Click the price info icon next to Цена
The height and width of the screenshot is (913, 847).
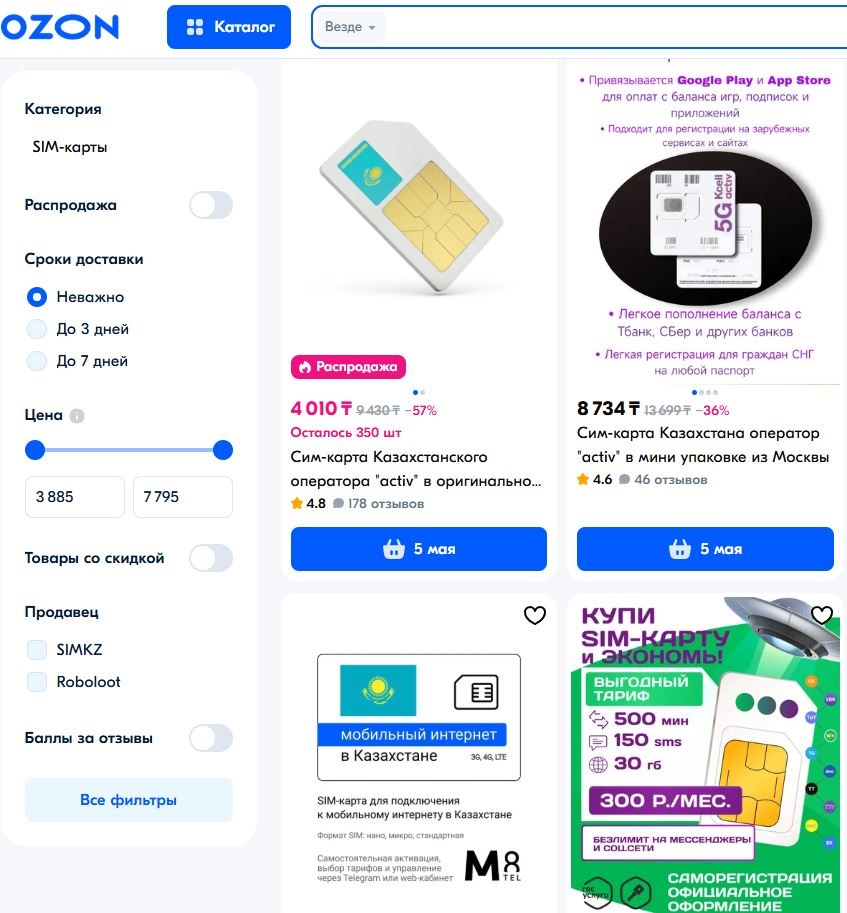click(77, 416)
